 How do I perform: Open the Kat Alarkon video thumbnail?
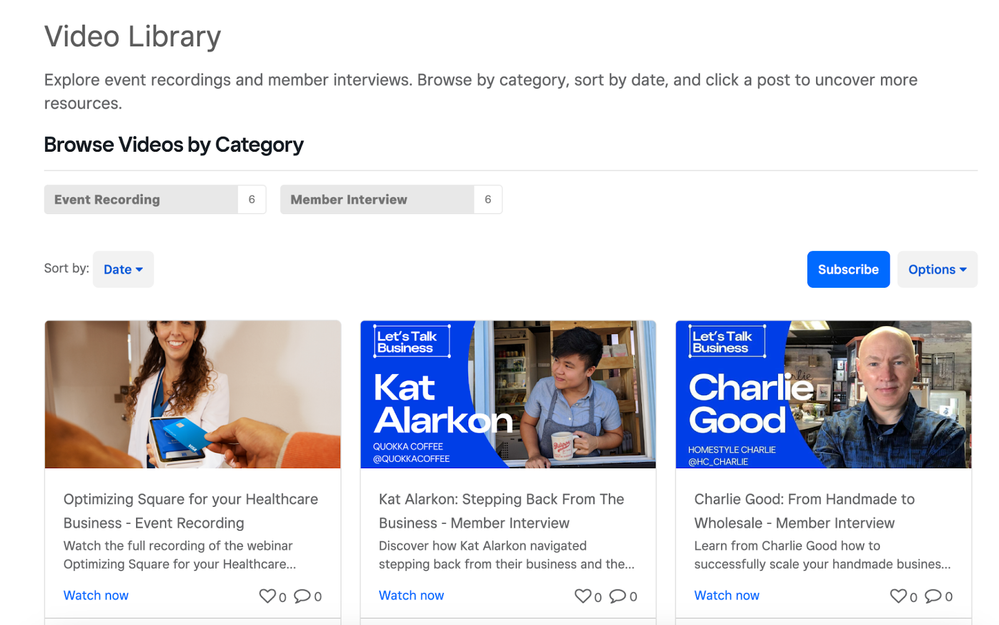tap(508, 394)
